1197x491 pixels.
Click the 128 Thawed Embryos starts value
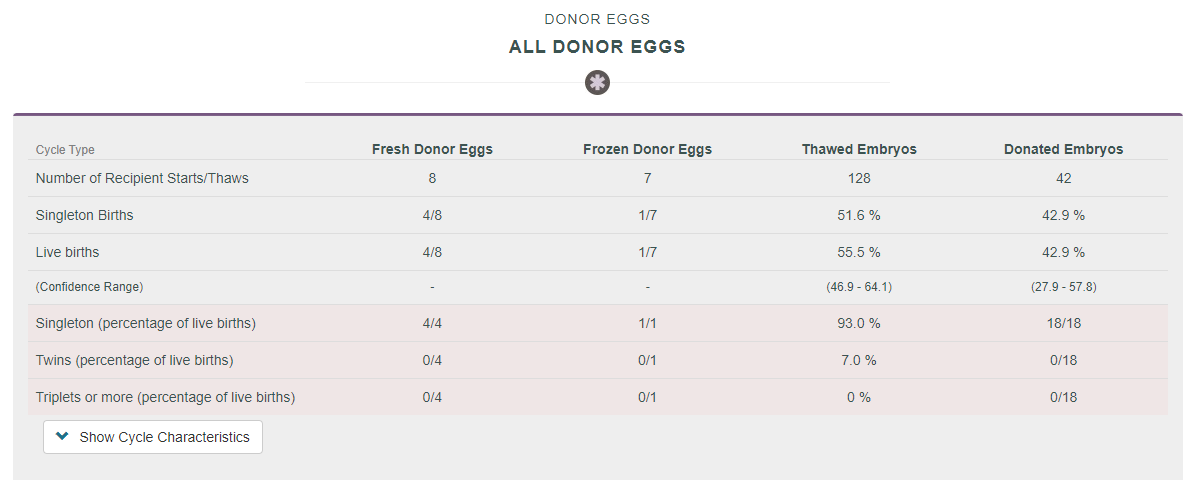859,178
